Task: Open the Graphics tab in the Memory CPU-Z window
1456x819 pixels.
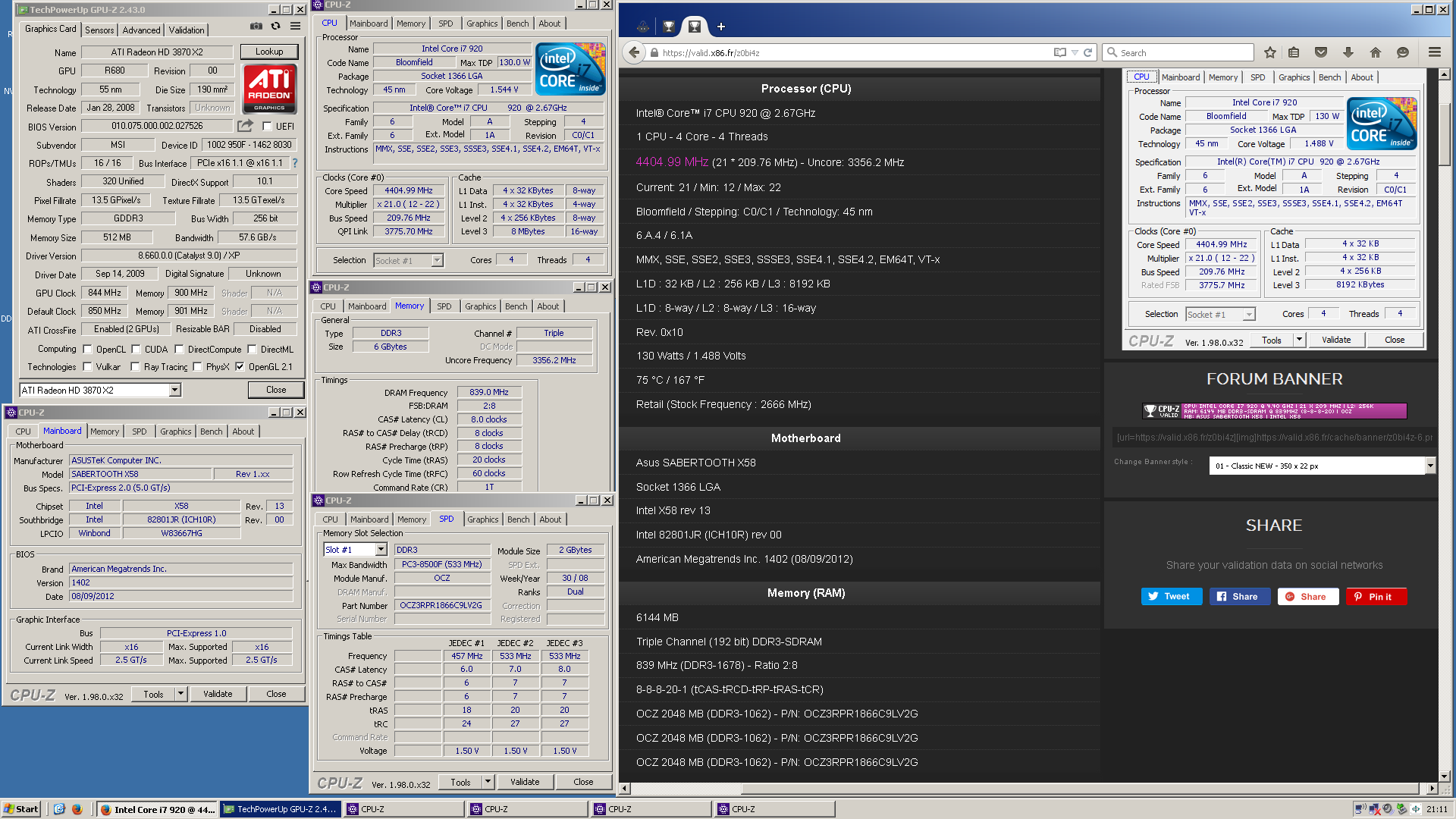Action: [481, 306]
